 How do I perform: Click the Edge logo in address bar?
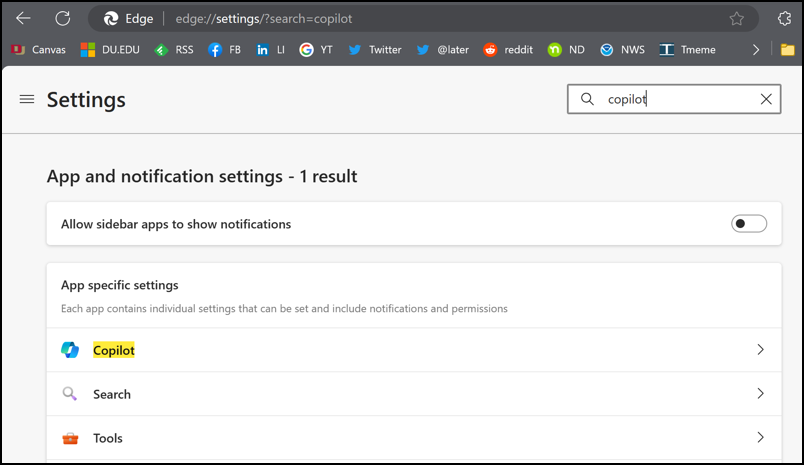pyautogui.click(x=111, y=19)
